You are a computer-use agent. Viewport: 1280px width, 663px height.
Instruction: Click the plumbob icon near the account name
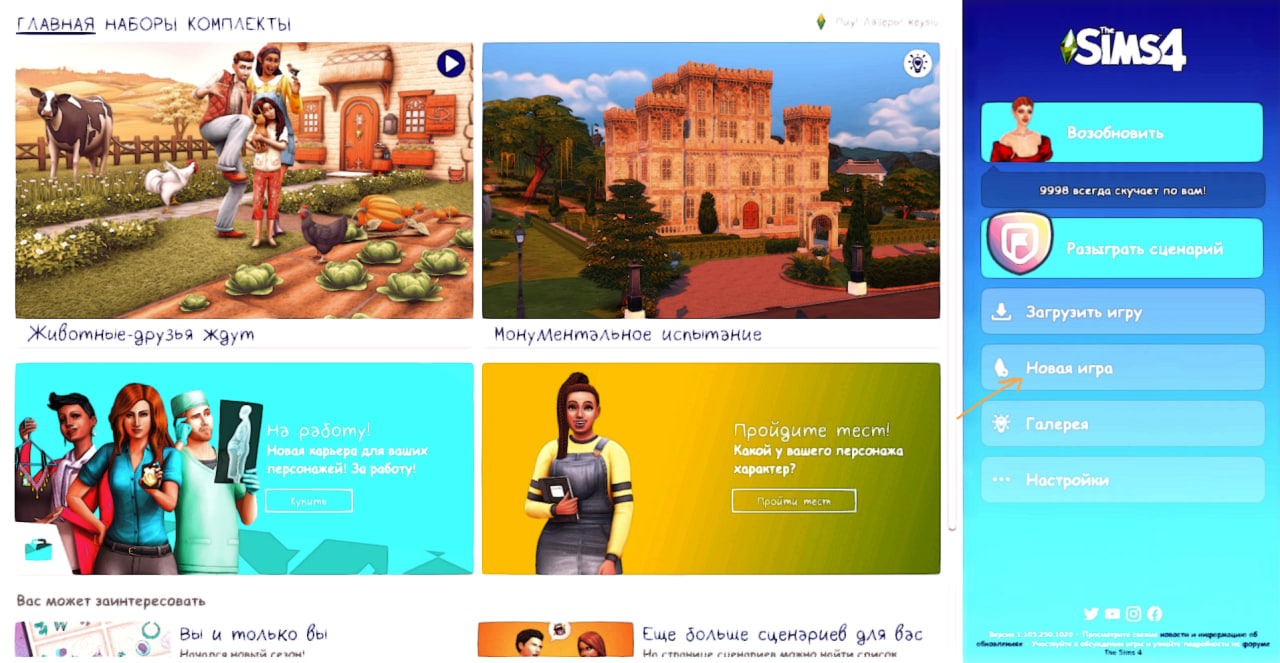[821, 22]
